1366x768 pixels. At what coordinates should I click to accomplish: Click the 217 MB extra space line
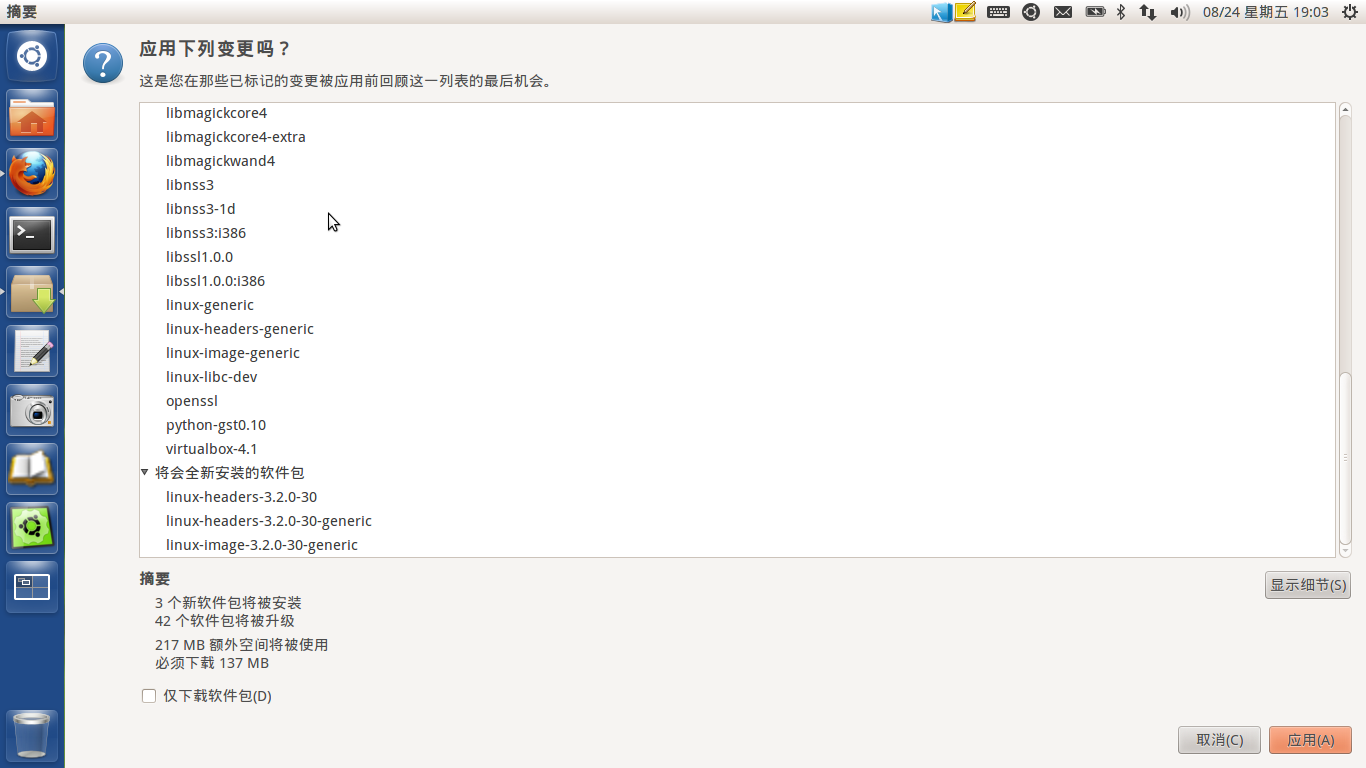point(241,645)
